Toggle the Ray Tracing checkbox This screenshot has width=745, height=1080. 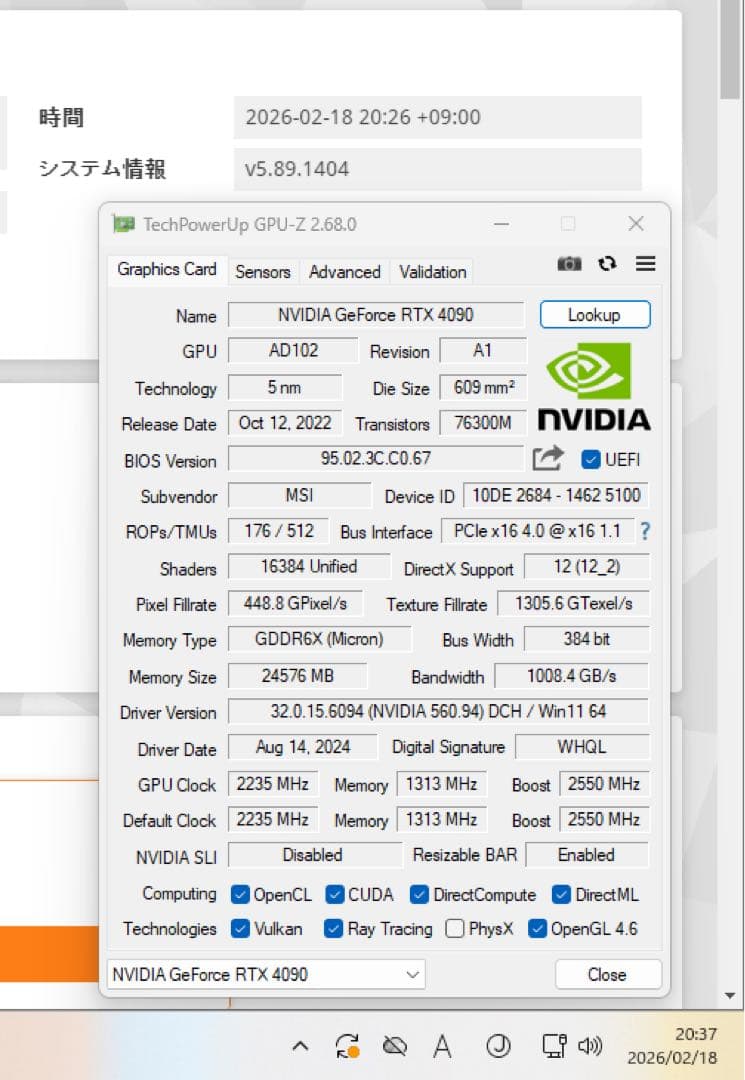click(333, 928)
